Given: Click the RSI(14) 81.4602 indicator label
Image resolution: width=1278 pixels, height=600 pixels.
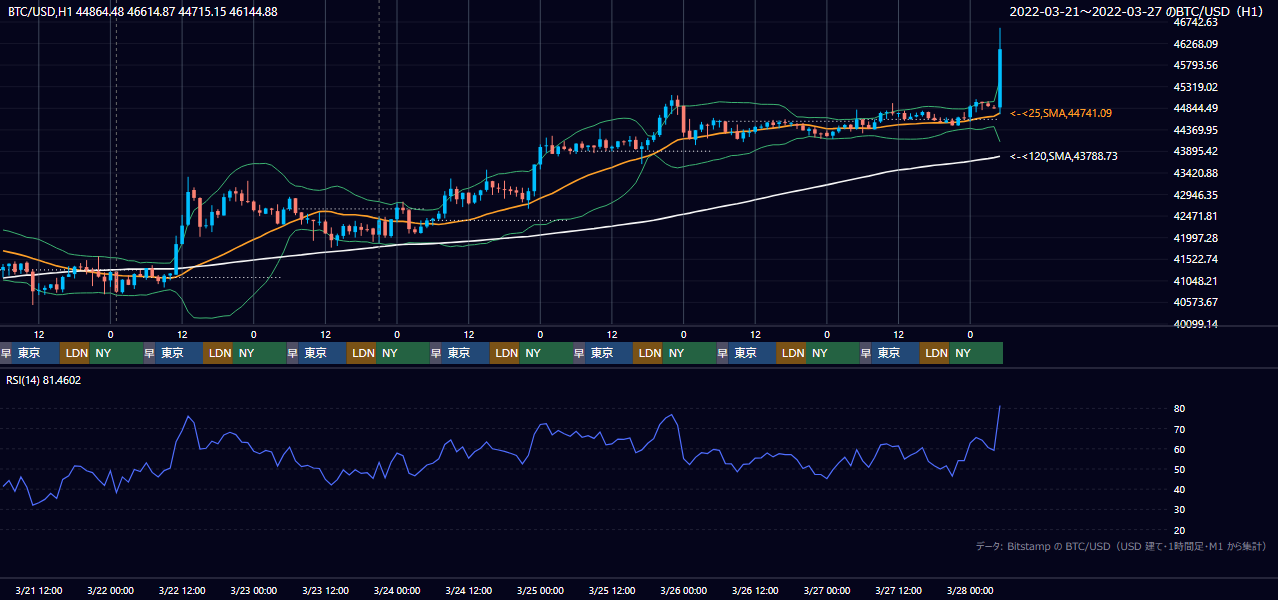Looking at the screenshot, I should pos(45,380).
